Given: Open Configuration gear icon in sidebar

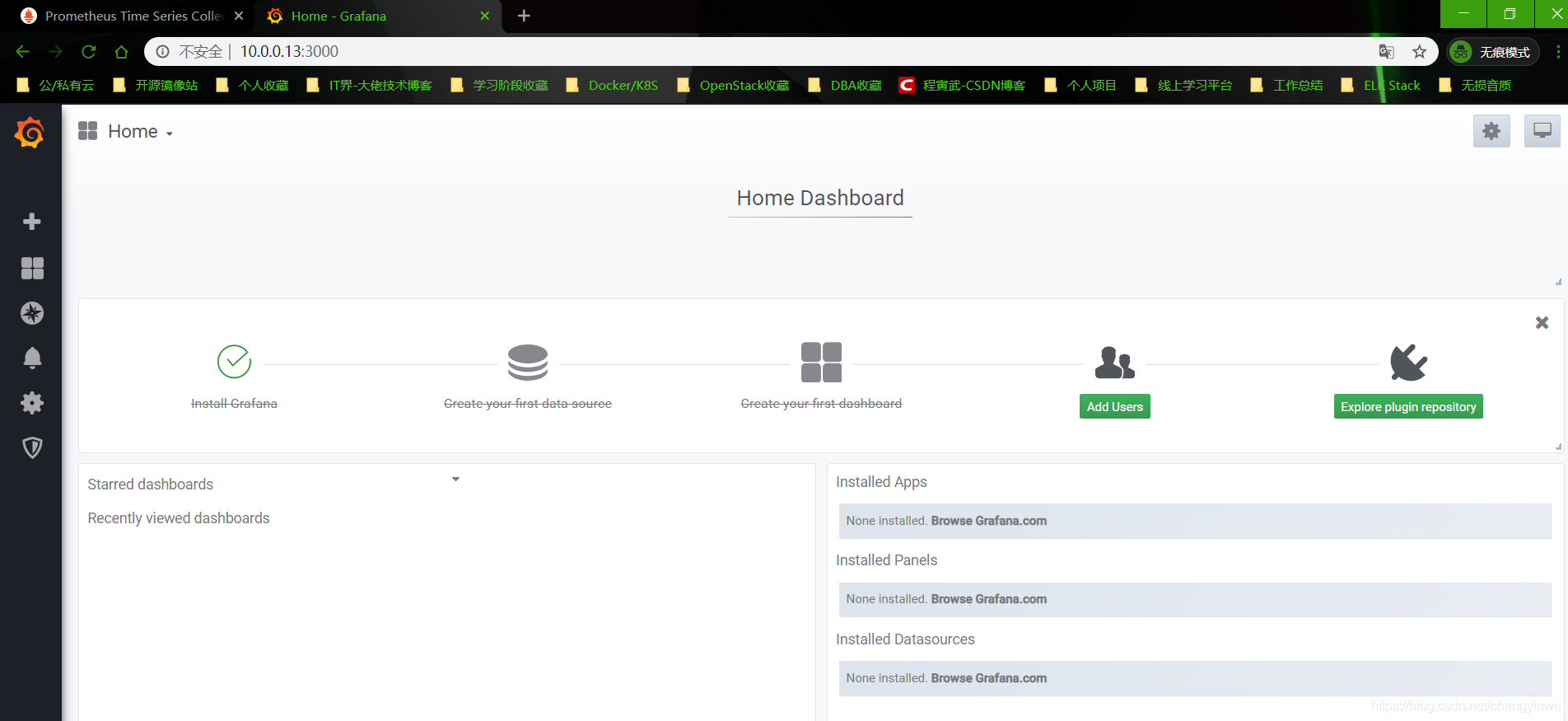Looking at the screenshot, I should tap(32, 403).
